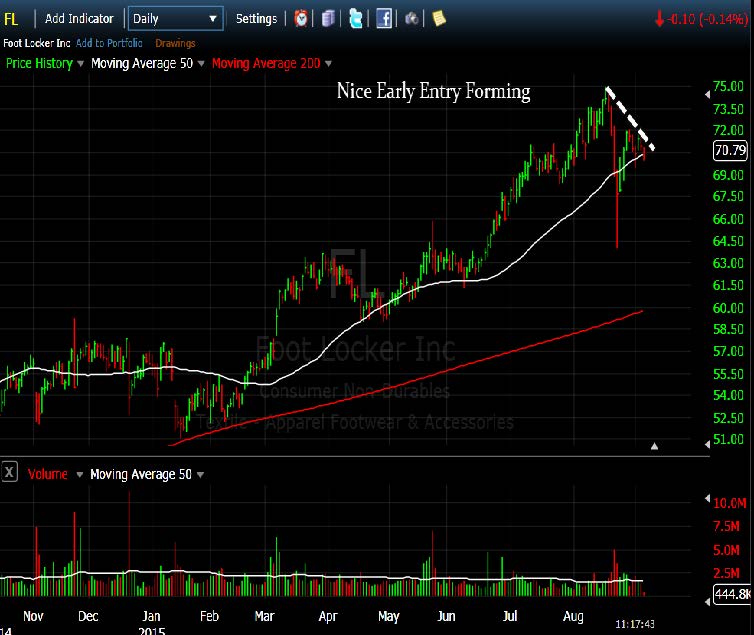Image resolution: width=754 pixels, height=635 pixels.
Task: Click the red down arrow price change indicator
Action: coord(659,19)
